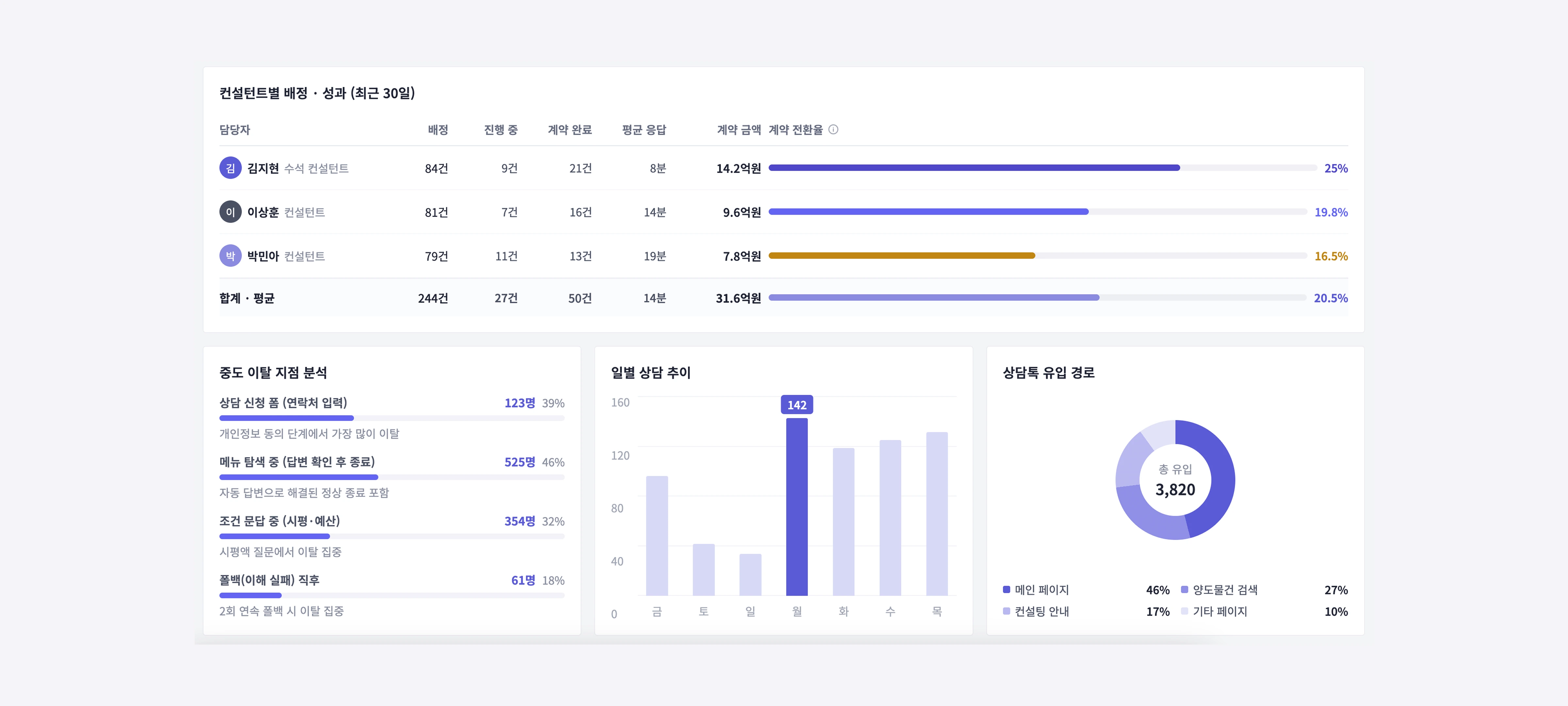The image size is (1568, 706).
Task: Click the info icon beside 계약 전환율
Action: [x=833, y=130]
